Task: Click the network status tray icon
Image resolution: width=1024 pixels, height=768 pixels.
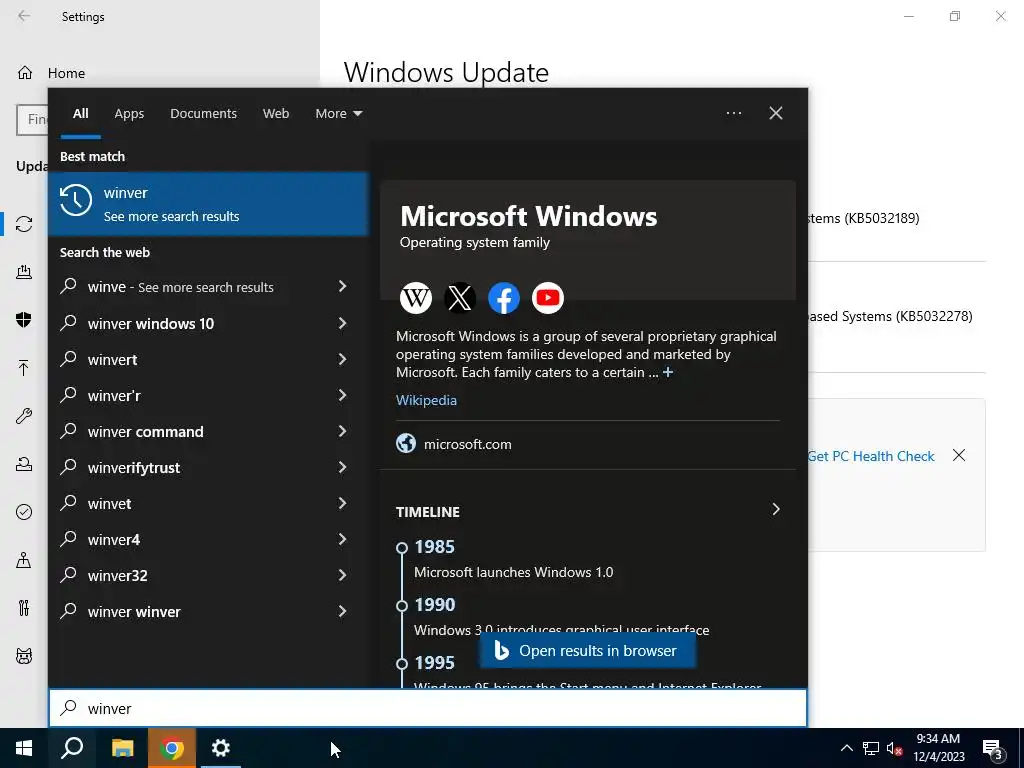Action: click(871, 748)
